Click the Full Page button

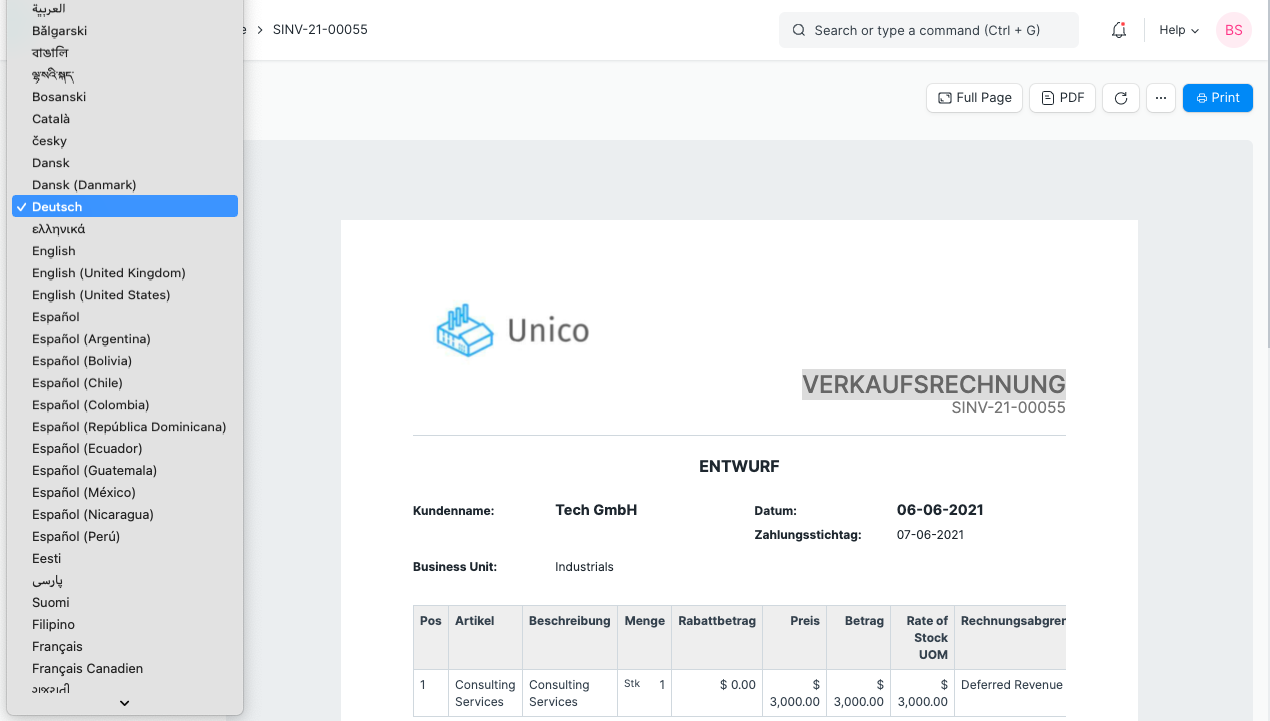(974, 97)
